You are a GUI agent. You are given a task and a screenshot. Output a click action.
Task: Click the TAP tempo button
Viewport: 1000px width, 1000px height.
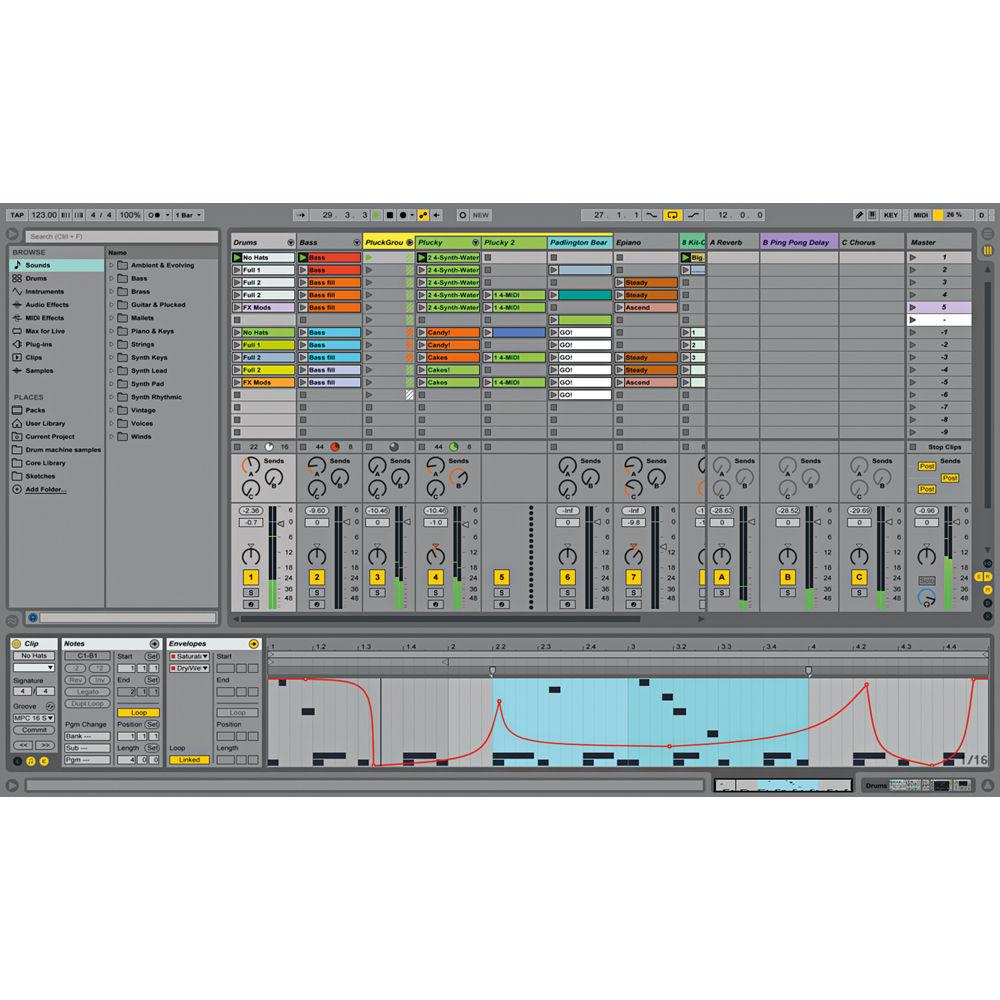[17, 214]
